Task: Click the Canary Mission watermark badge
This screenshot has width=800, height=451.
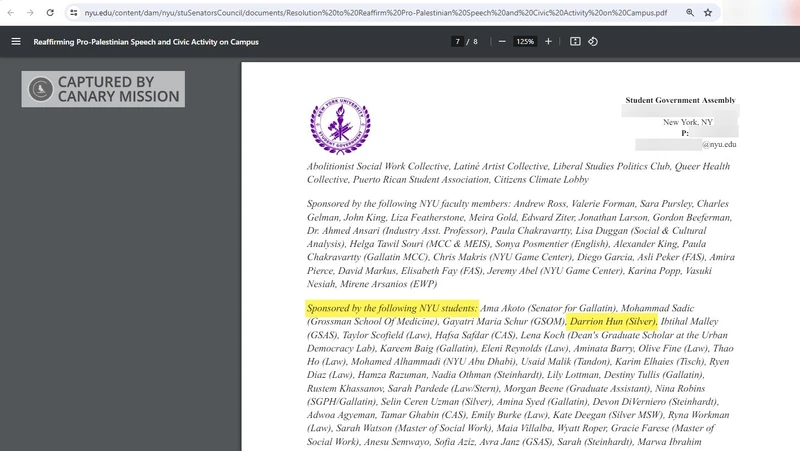Action: point(103,89)
